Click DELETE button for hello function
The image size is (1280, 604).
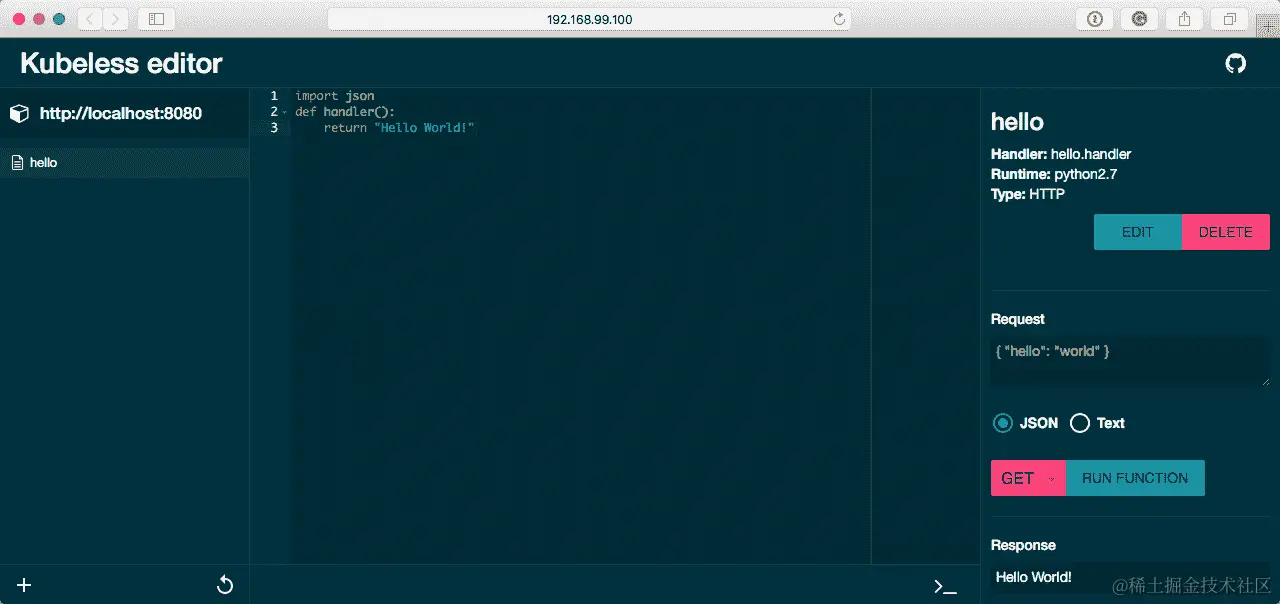(1226, 232)
